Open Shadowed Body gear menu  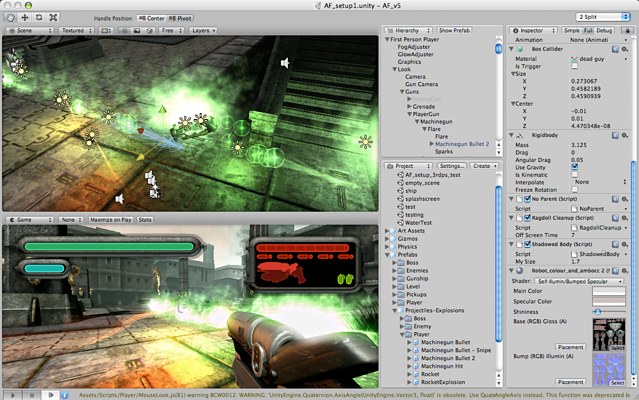point(624,244)
